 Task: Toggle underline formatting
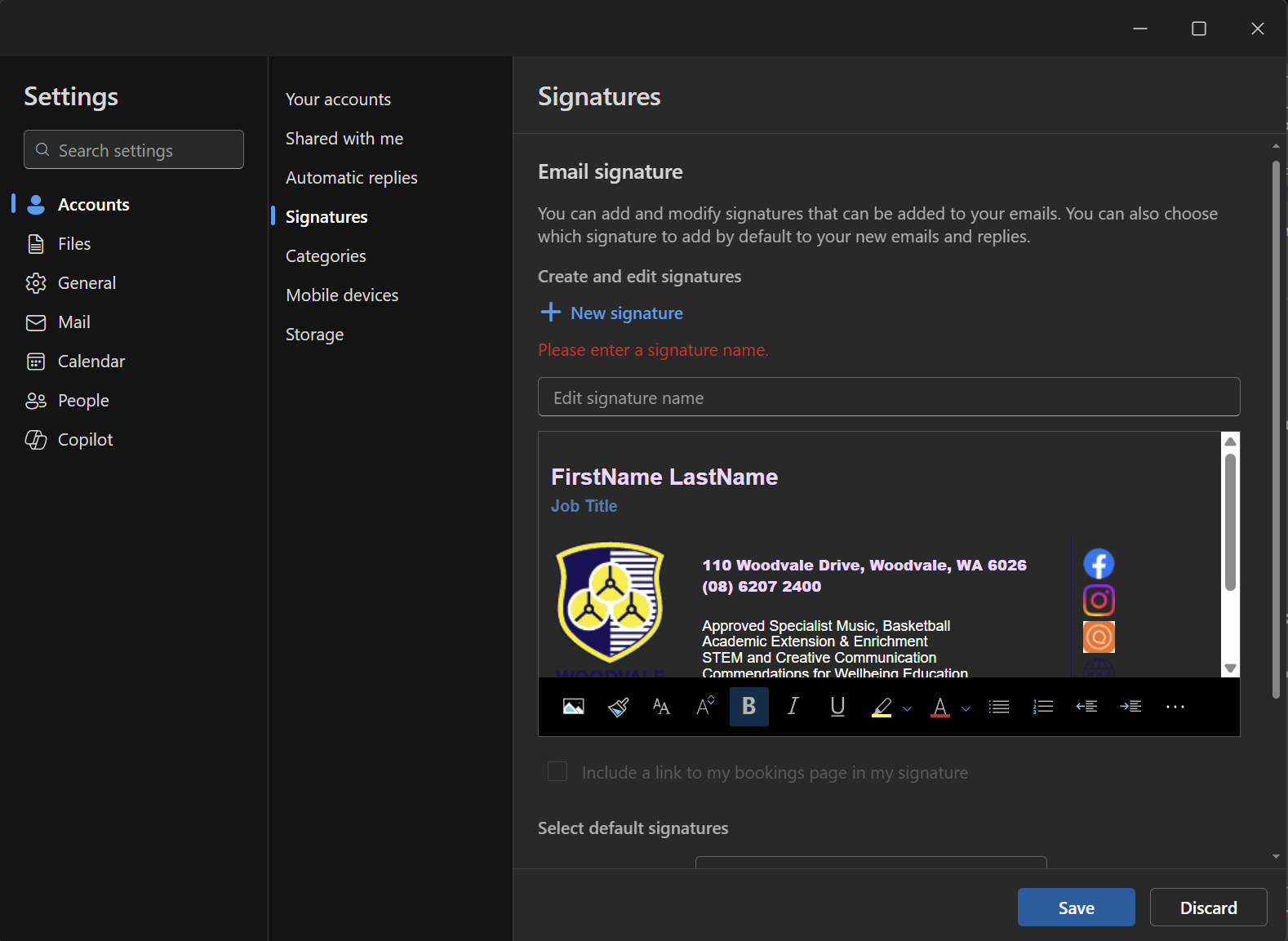[x=837, y=707]
